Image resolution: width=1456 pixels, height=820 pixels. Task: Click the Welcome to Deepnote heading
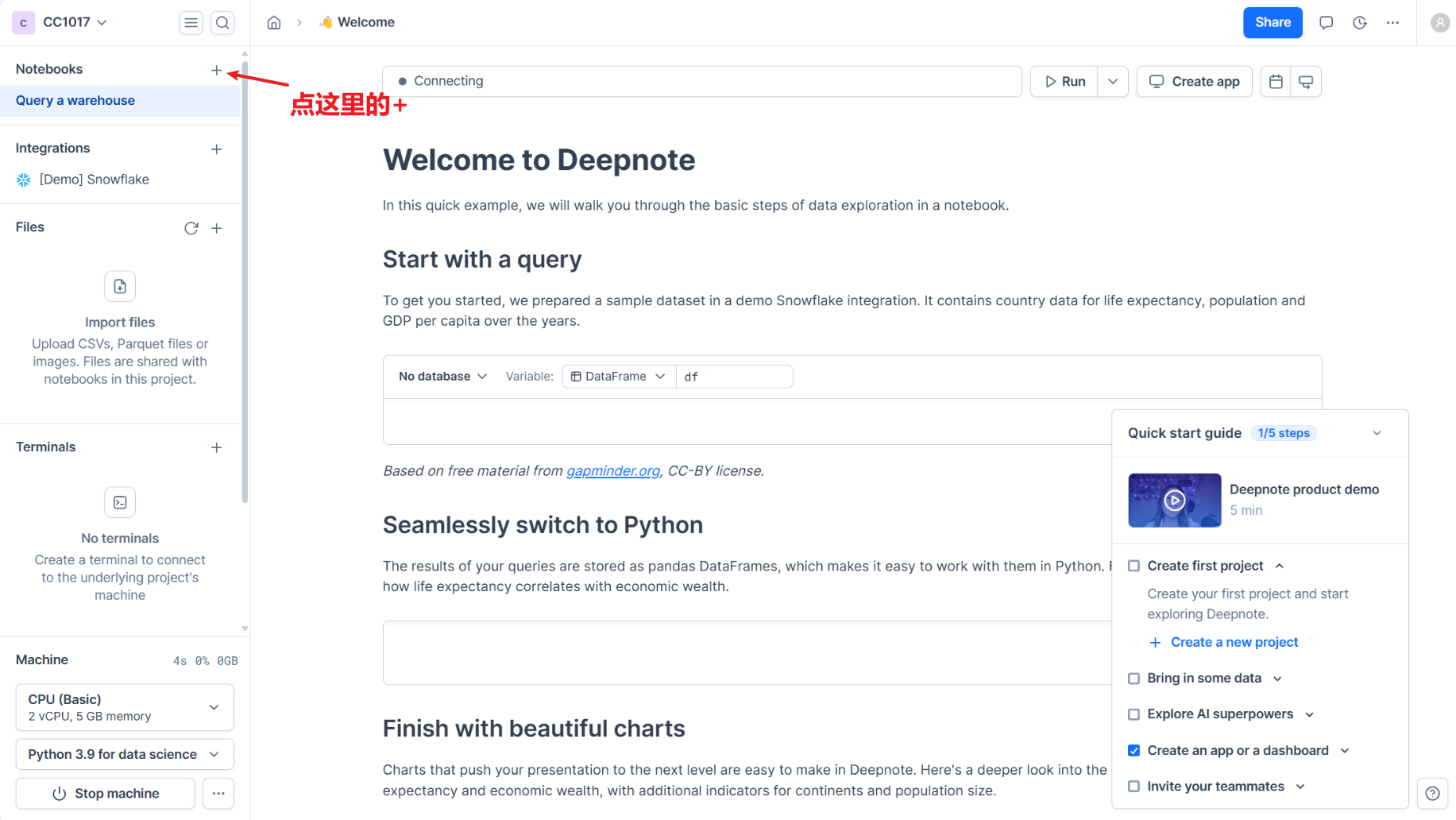click(x=539, y=161)
